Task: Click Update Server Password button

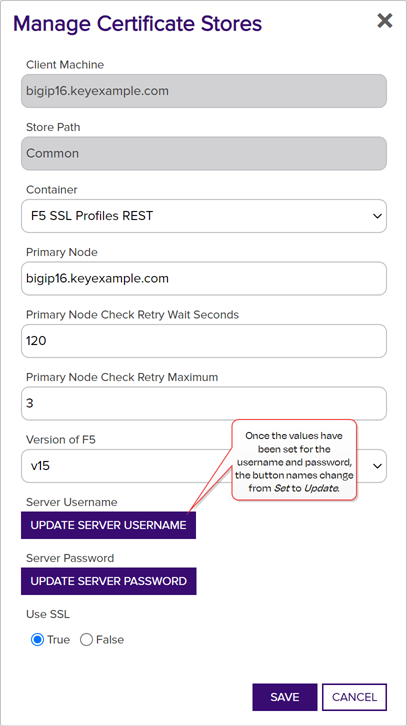Action: pos(109,581)
